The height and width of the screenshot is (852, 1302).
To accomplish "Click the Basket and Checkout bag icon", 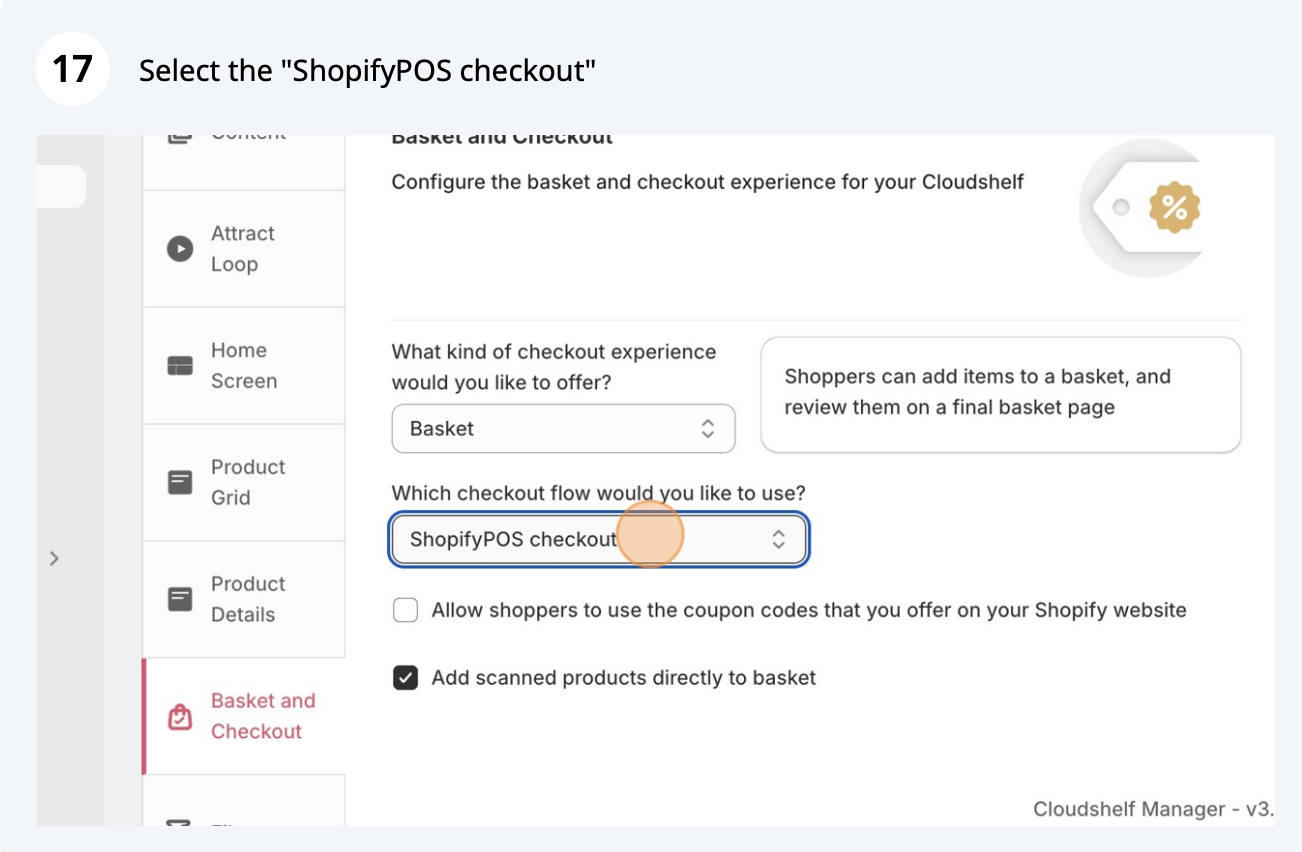I will coord(180,717).
